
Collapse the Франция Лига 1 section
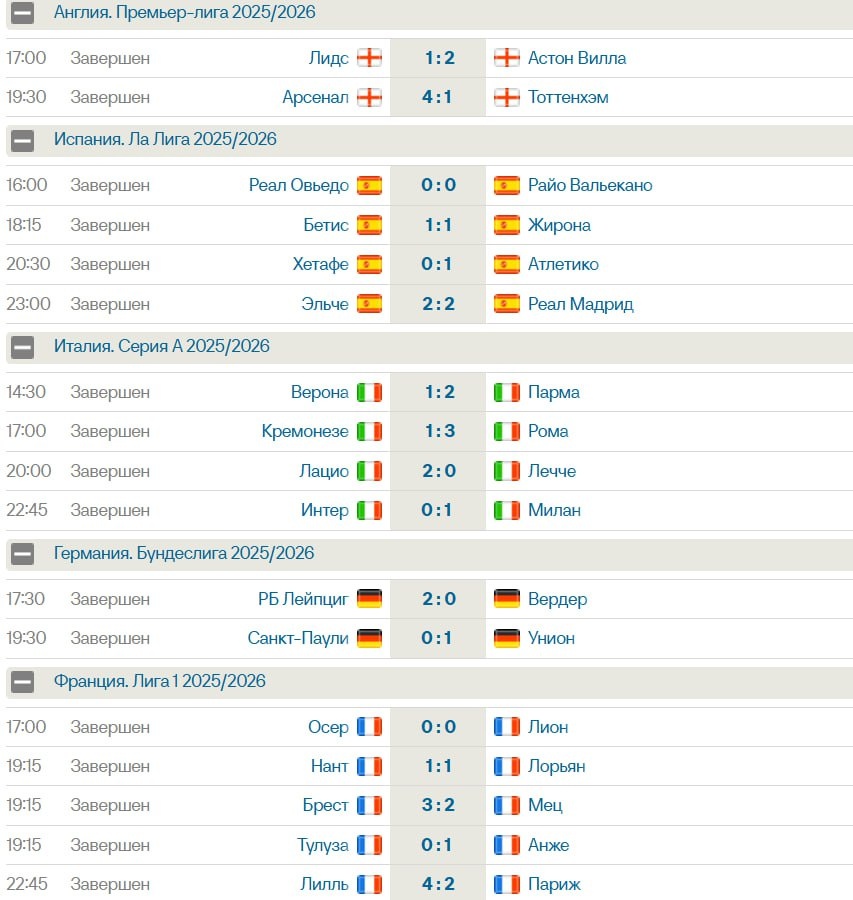(x=23, y=682)
